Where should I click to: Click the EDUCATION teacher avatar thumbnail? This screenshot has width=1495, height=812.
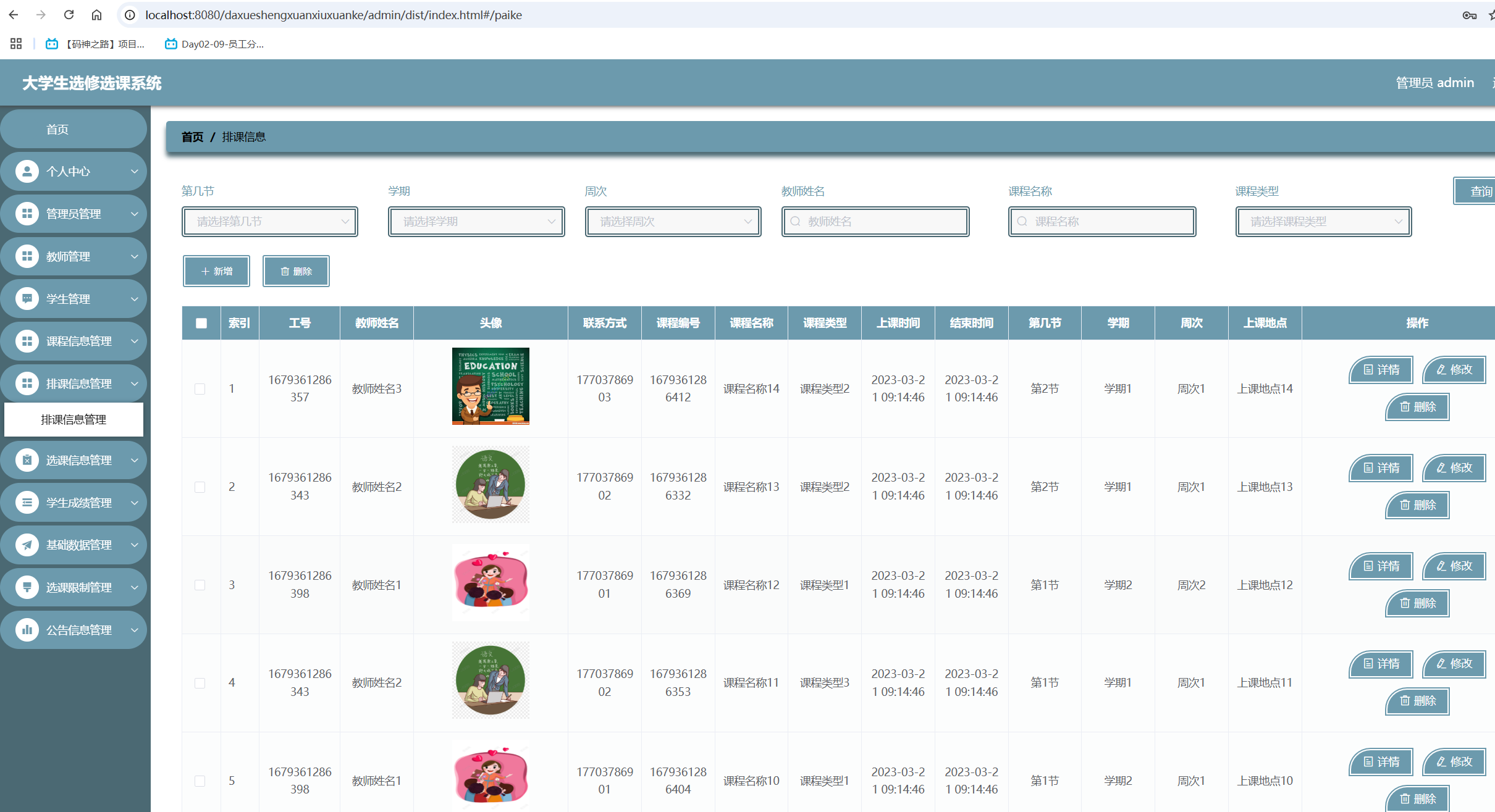click(x=491, y=387)
